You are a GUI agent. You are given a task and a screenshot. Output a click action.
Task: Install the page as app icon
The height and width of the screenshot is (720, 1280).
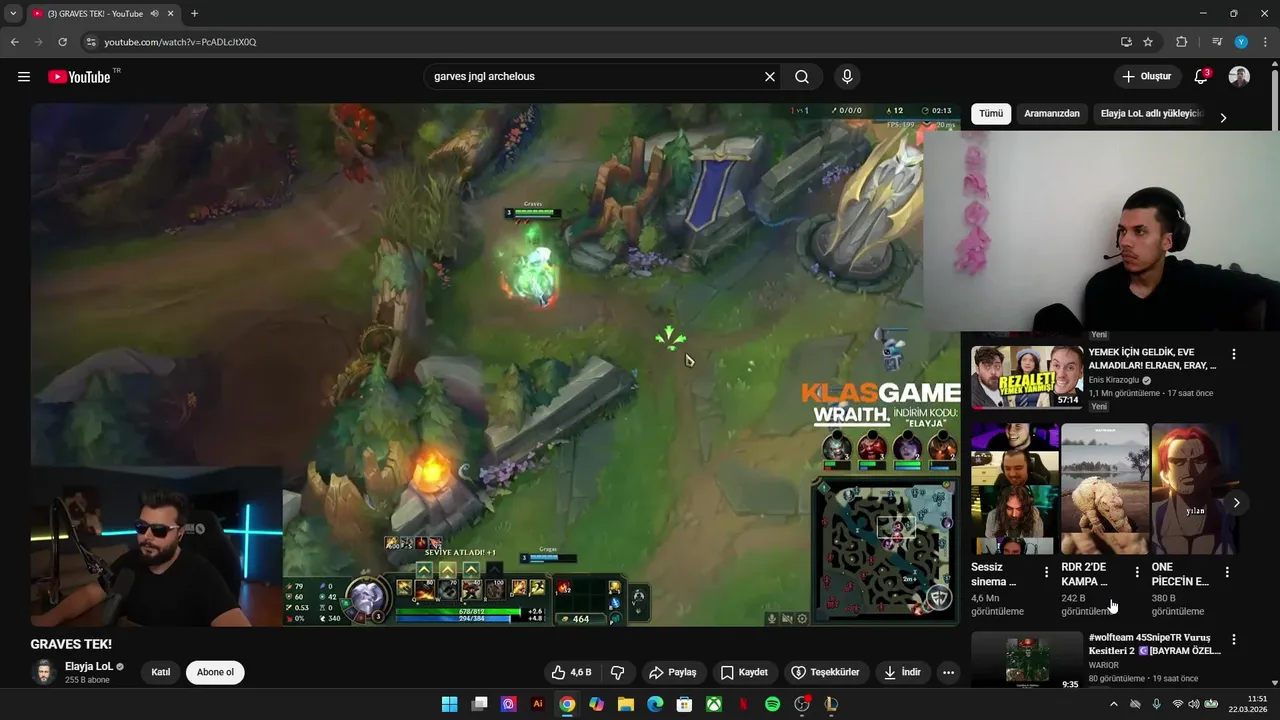pyautogui.click(x=1126, y=42)
